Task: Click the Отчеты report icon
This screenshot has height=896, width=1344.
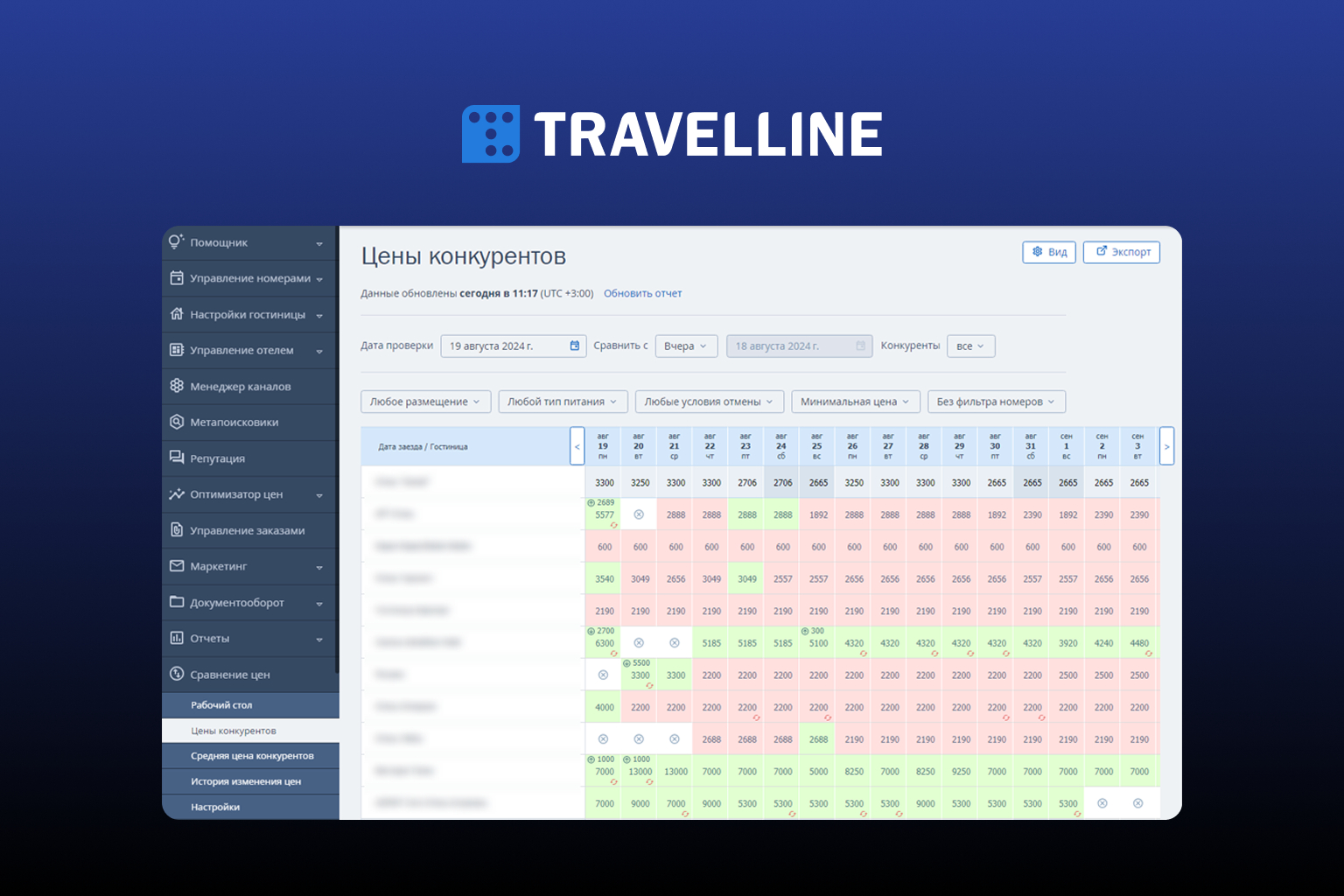Action: 176,637
